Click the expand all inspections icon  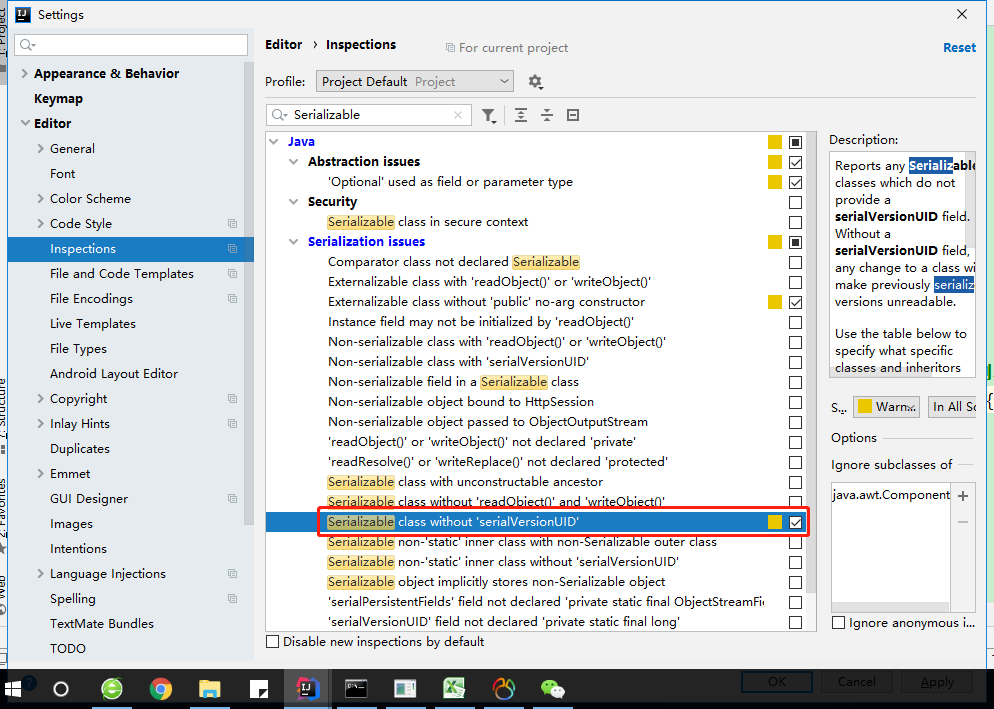[520, 116]
